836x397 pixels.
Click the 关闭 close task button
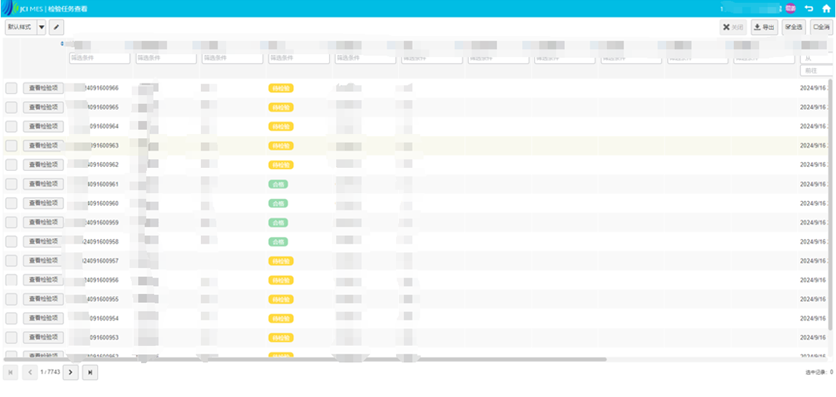tap(733, 27)
